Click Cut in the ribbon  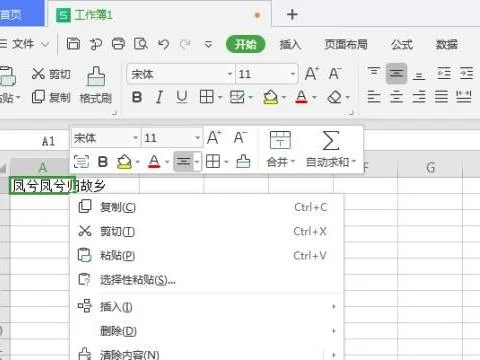(x=51, y=74)
